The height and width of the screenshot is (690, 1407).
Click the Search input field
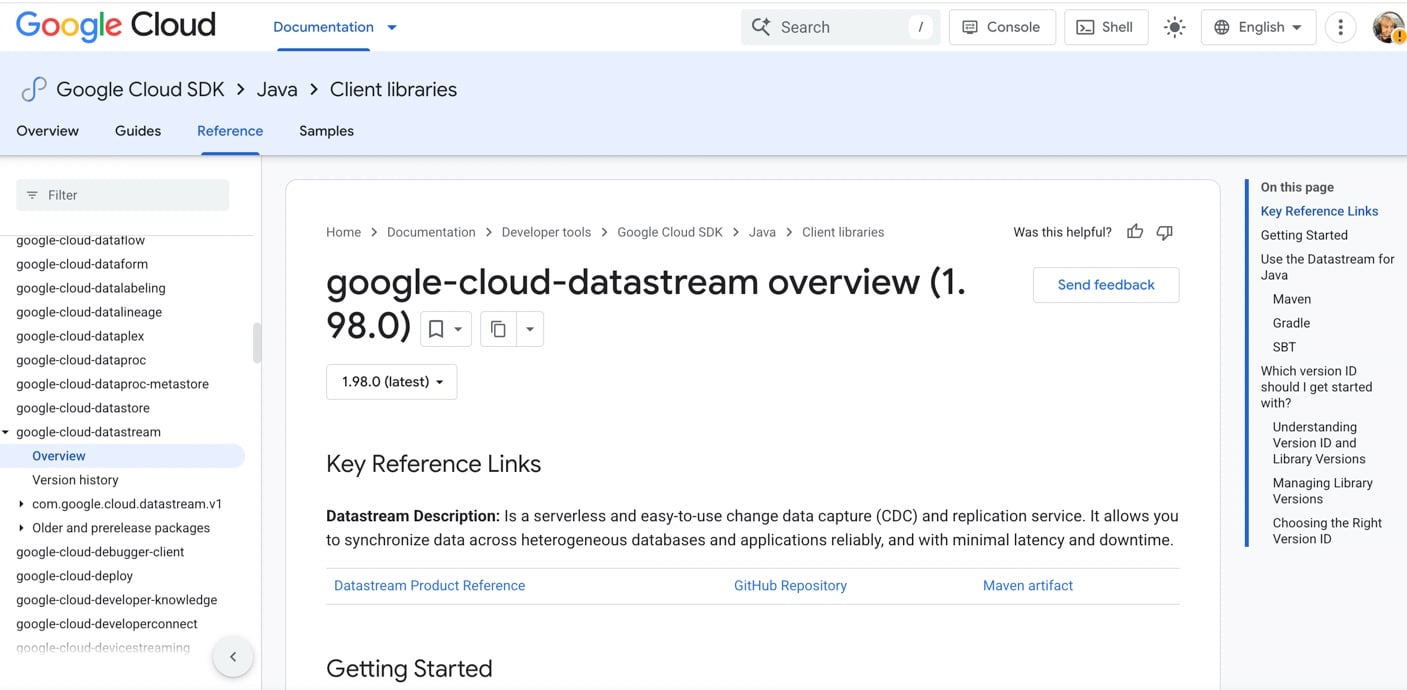point(840,27)
